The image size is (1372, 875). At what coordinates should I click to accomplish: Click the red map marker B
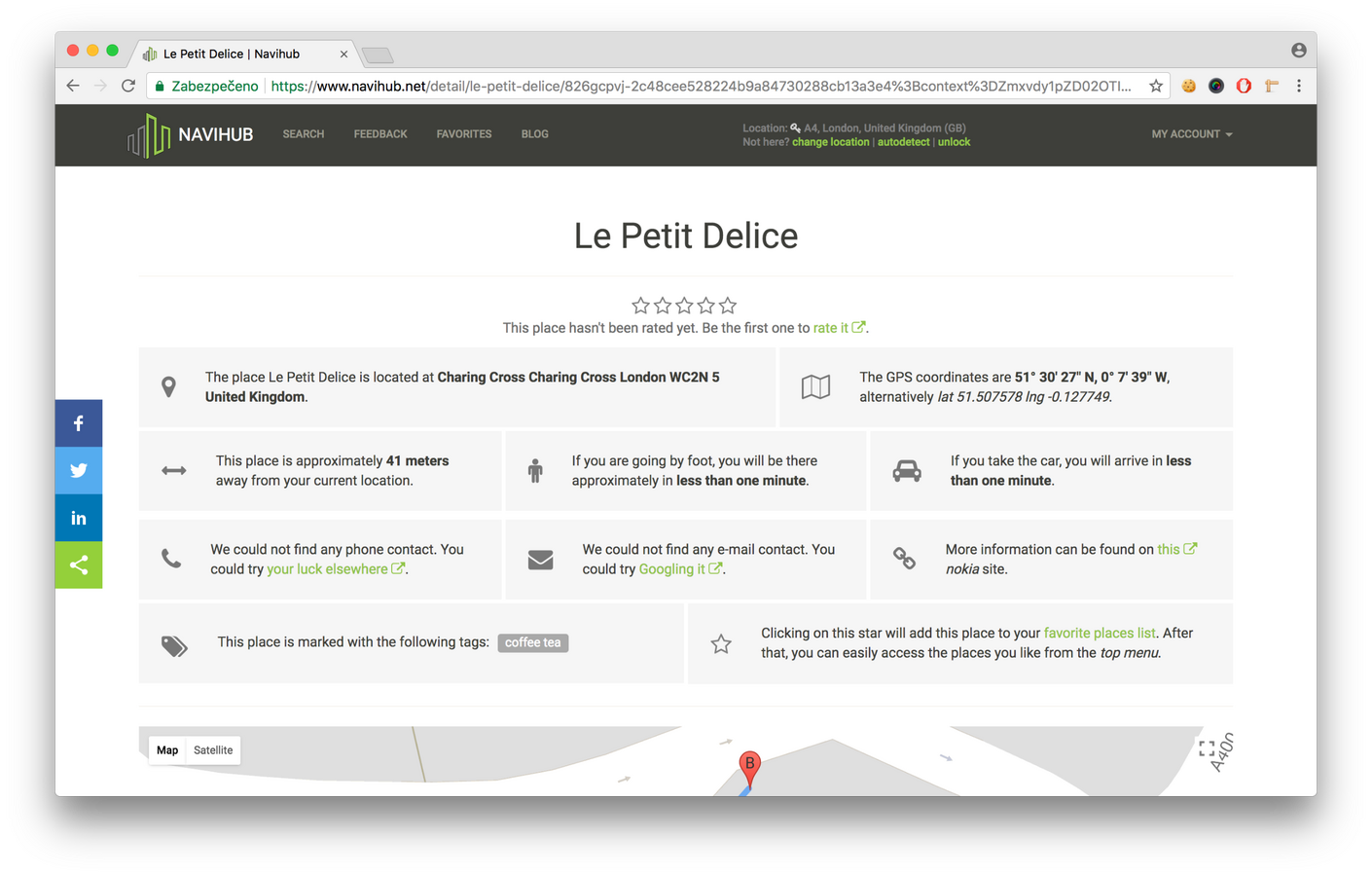pos(749,765)
